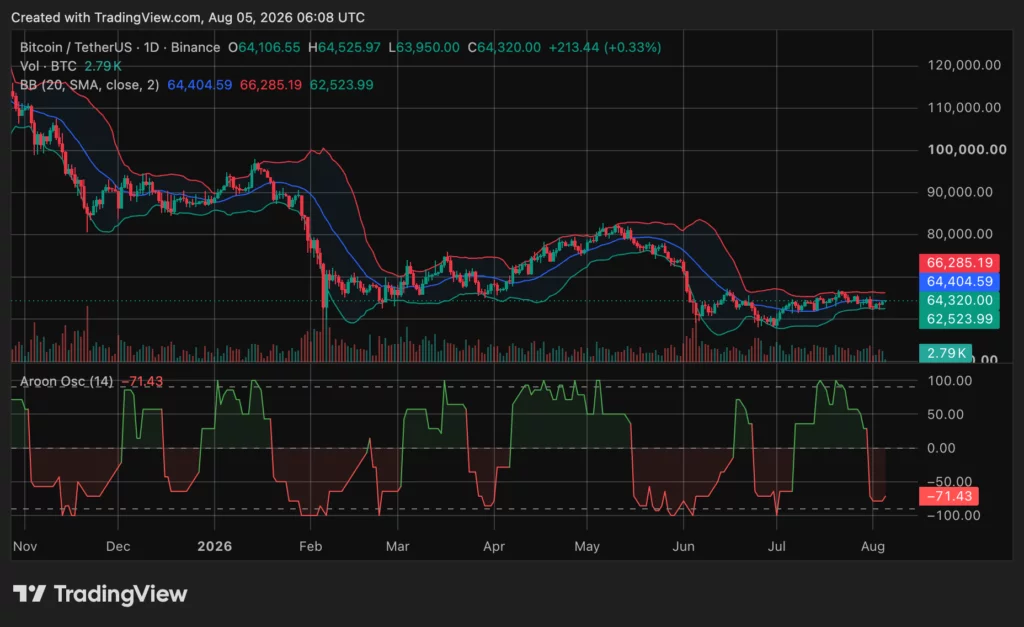Image resolution: width=1024 pixels, height=627 pixels.
Task: Click the low value L63,950.00
Action: (x=424, y=48)
